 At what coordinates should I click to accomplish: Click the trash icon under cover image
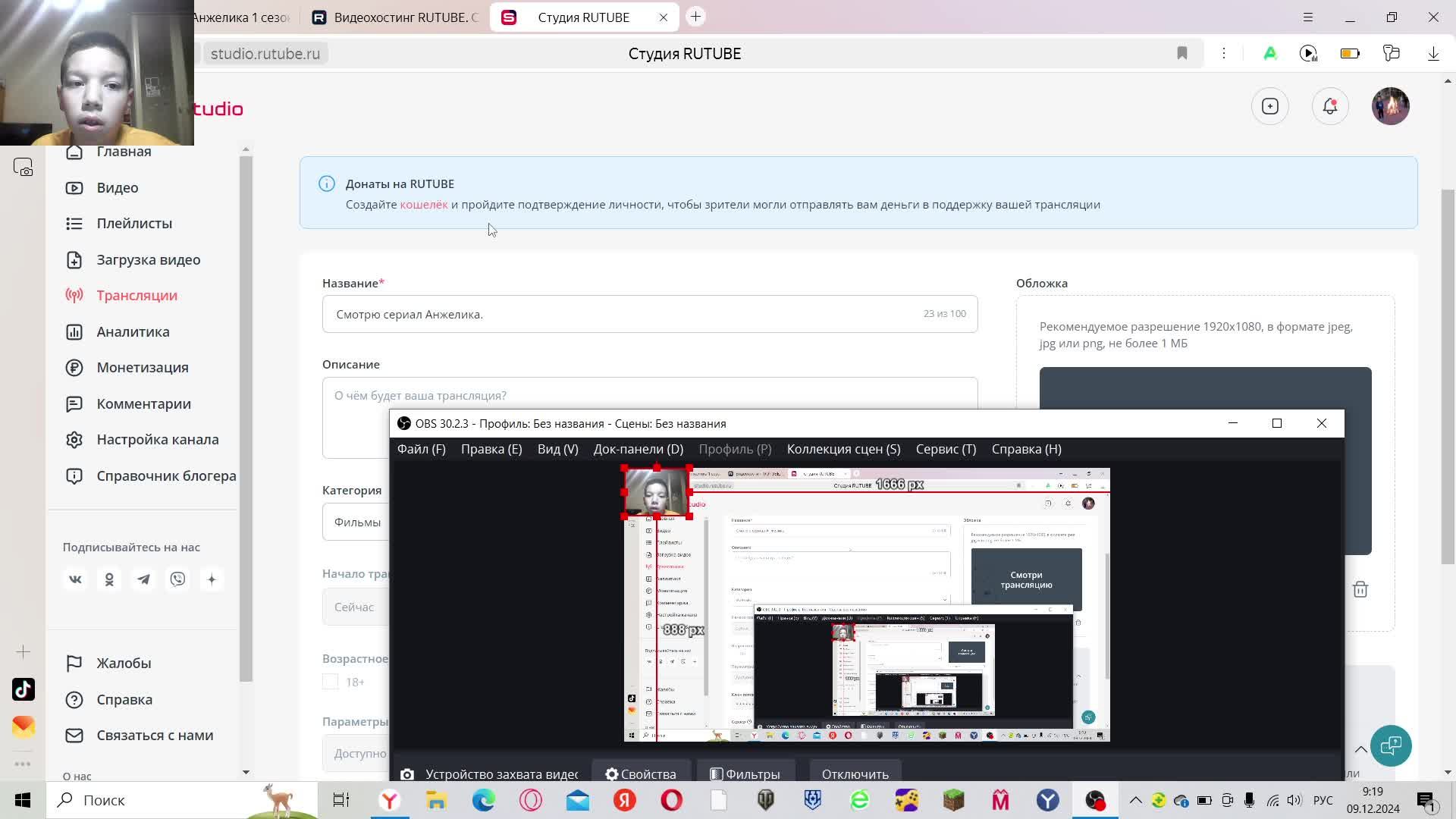coord(1360,589)
